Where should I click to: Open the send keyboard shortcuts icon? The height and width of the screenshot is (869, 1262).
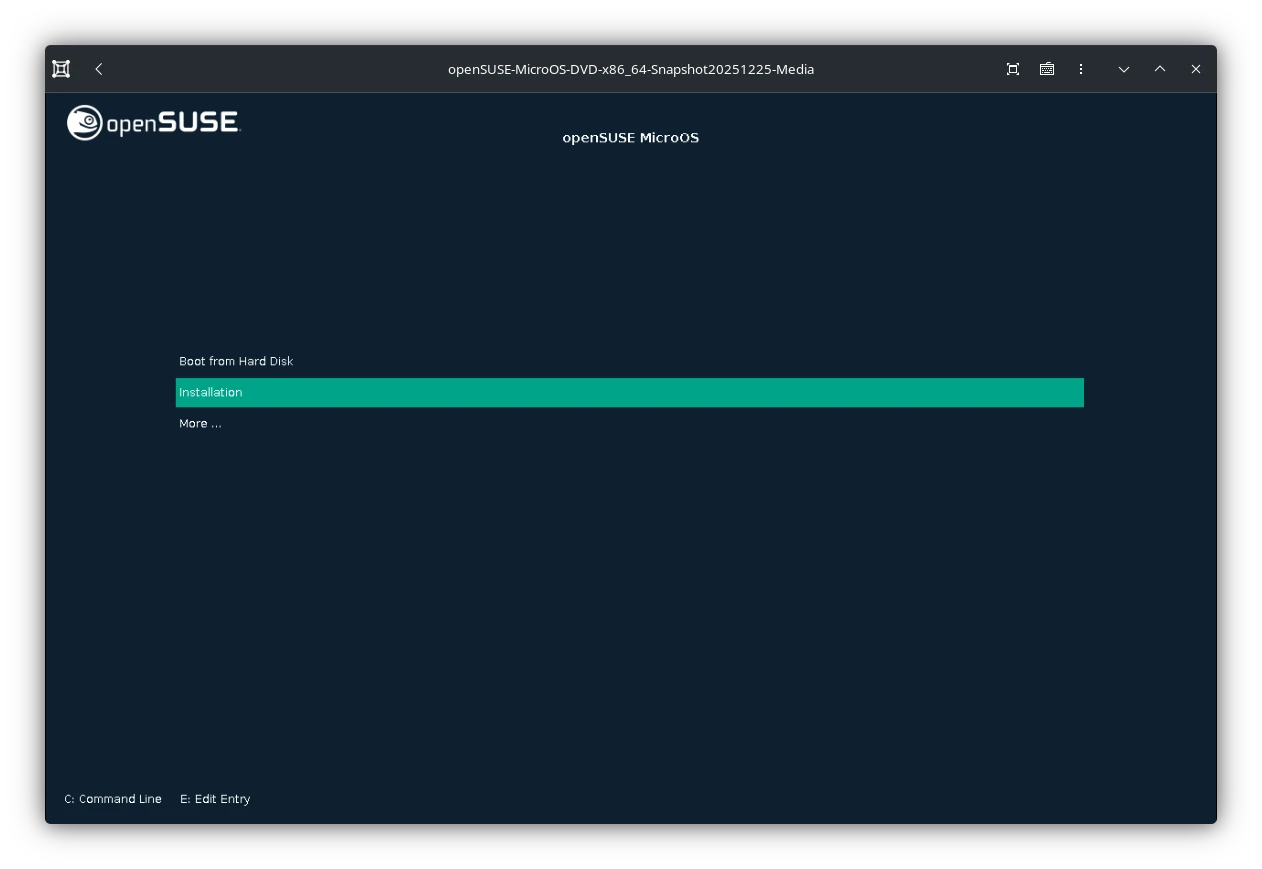(x=1046, y=69)
